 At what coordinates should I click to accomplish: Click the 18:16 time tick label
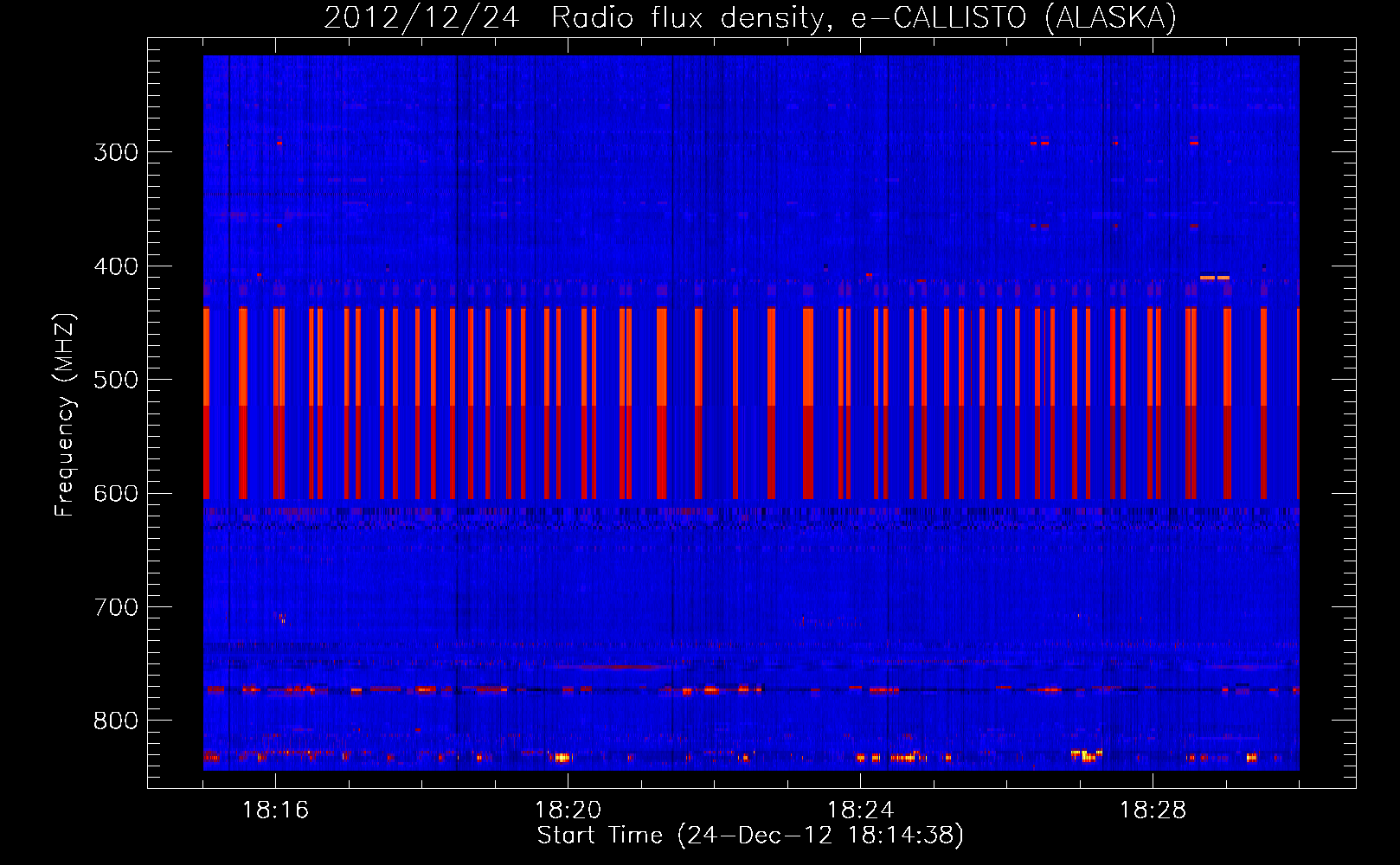coord(276,810)
